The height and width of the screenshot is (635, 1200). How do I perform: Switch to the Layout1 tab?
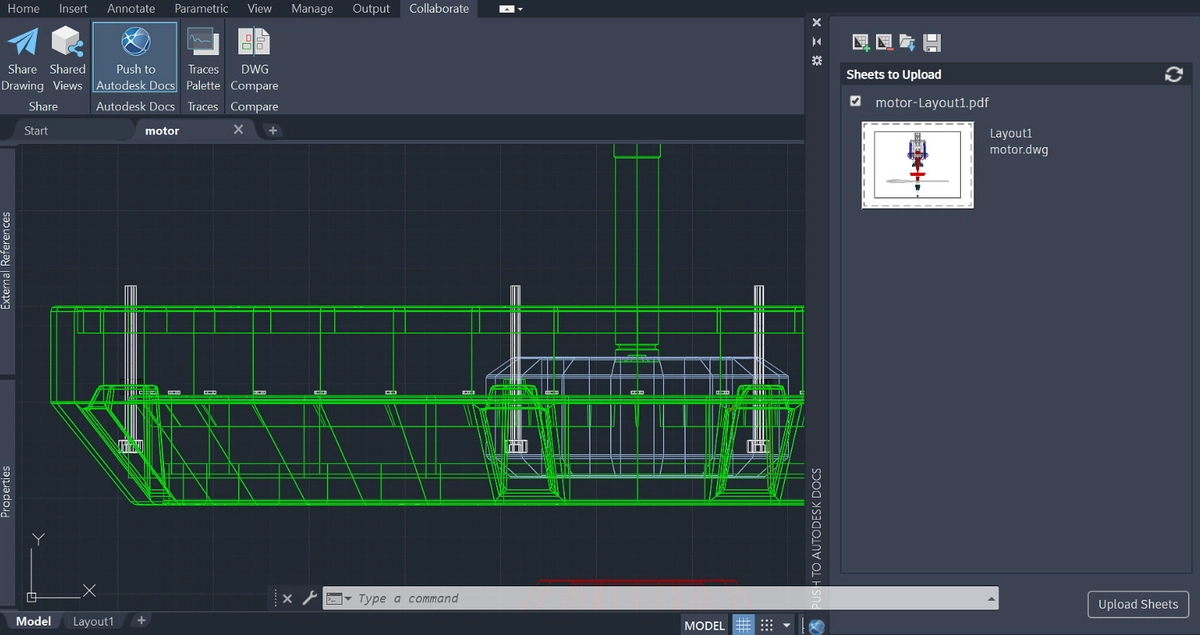click(93, 621)
